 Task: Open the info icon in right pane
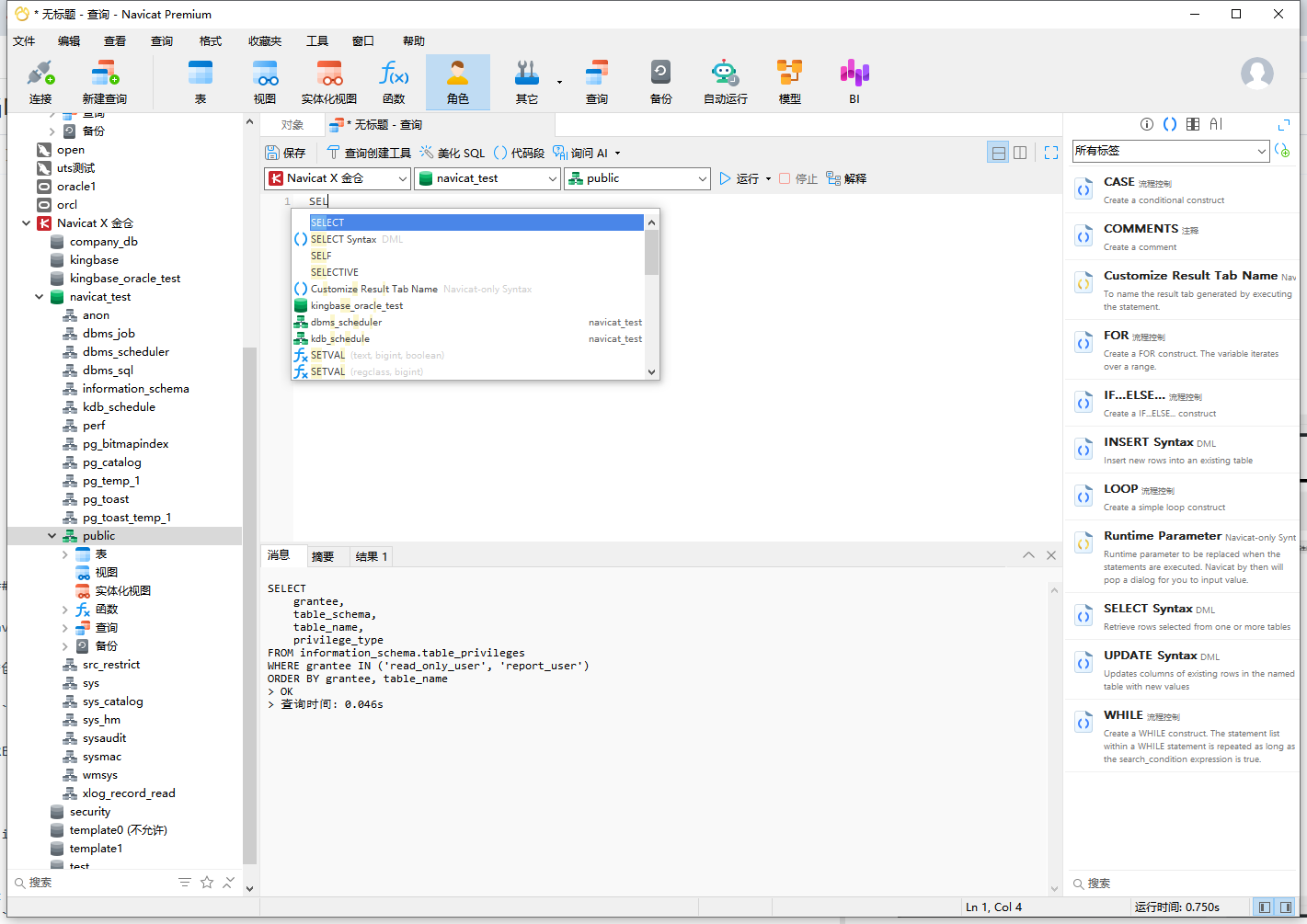point(1147,124)
